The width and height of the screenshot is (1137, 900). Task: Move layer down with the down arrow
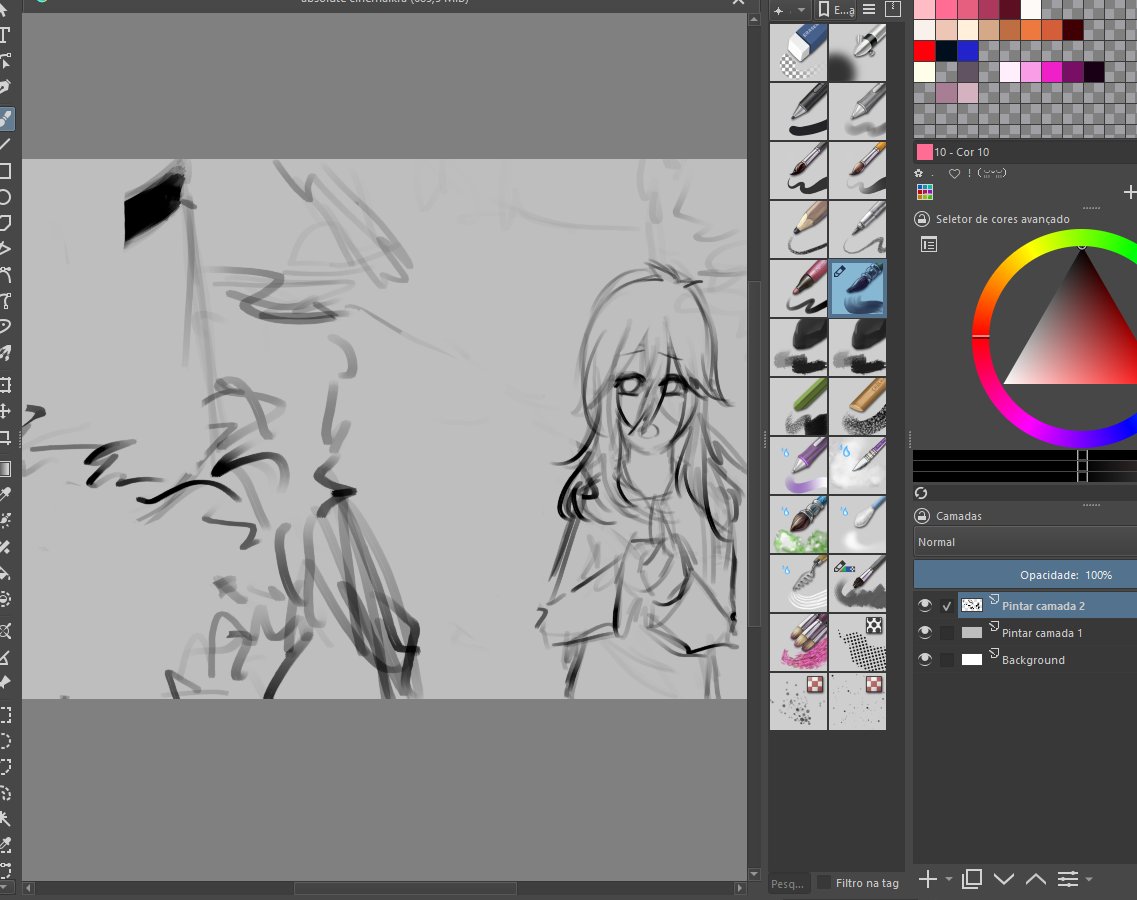[x=1004, y=879]
